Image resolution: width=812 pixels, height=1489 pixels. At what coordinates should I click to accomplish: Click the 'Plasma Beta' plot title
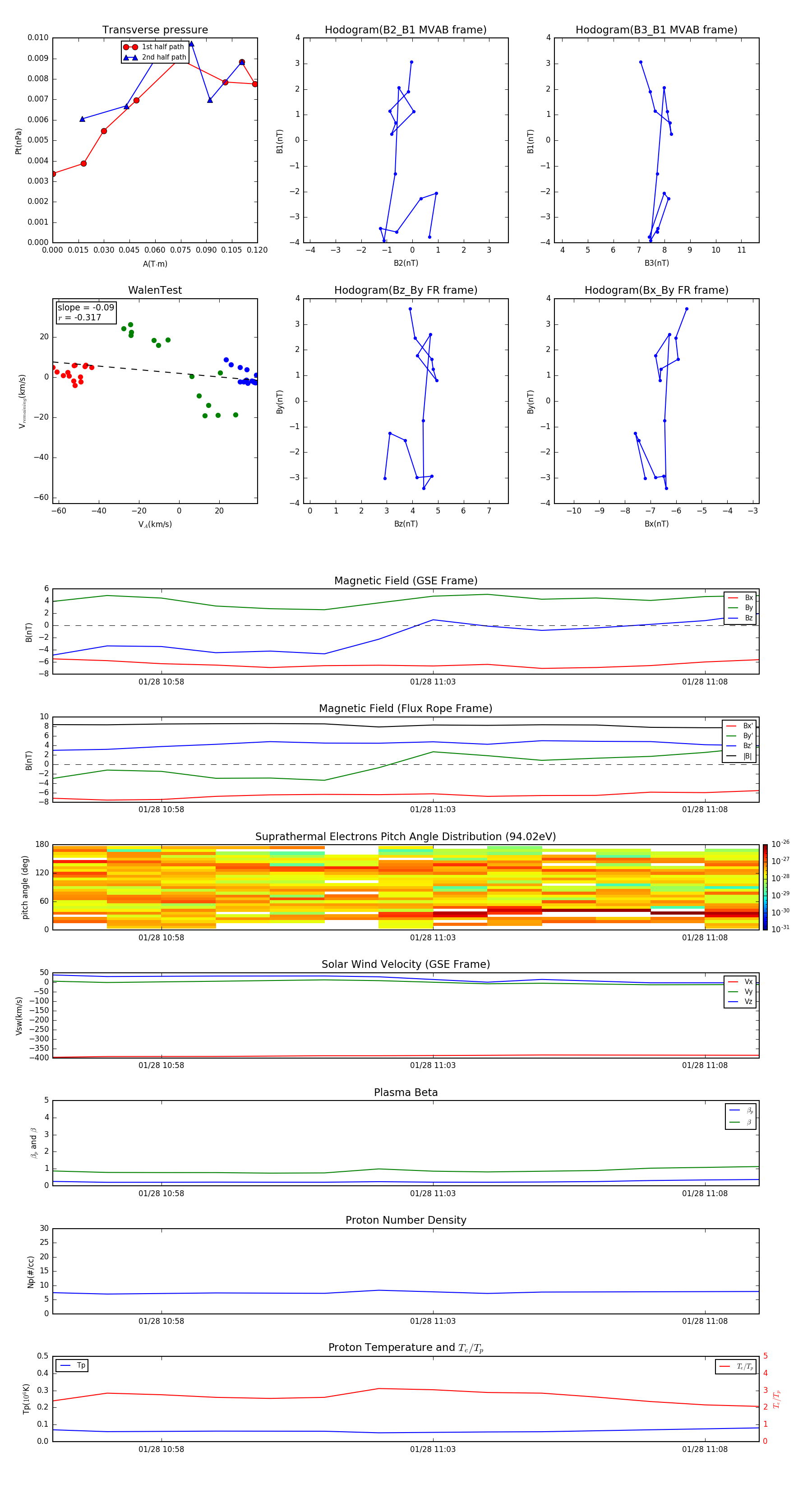pyautogui.click(x=406, y=1092)
